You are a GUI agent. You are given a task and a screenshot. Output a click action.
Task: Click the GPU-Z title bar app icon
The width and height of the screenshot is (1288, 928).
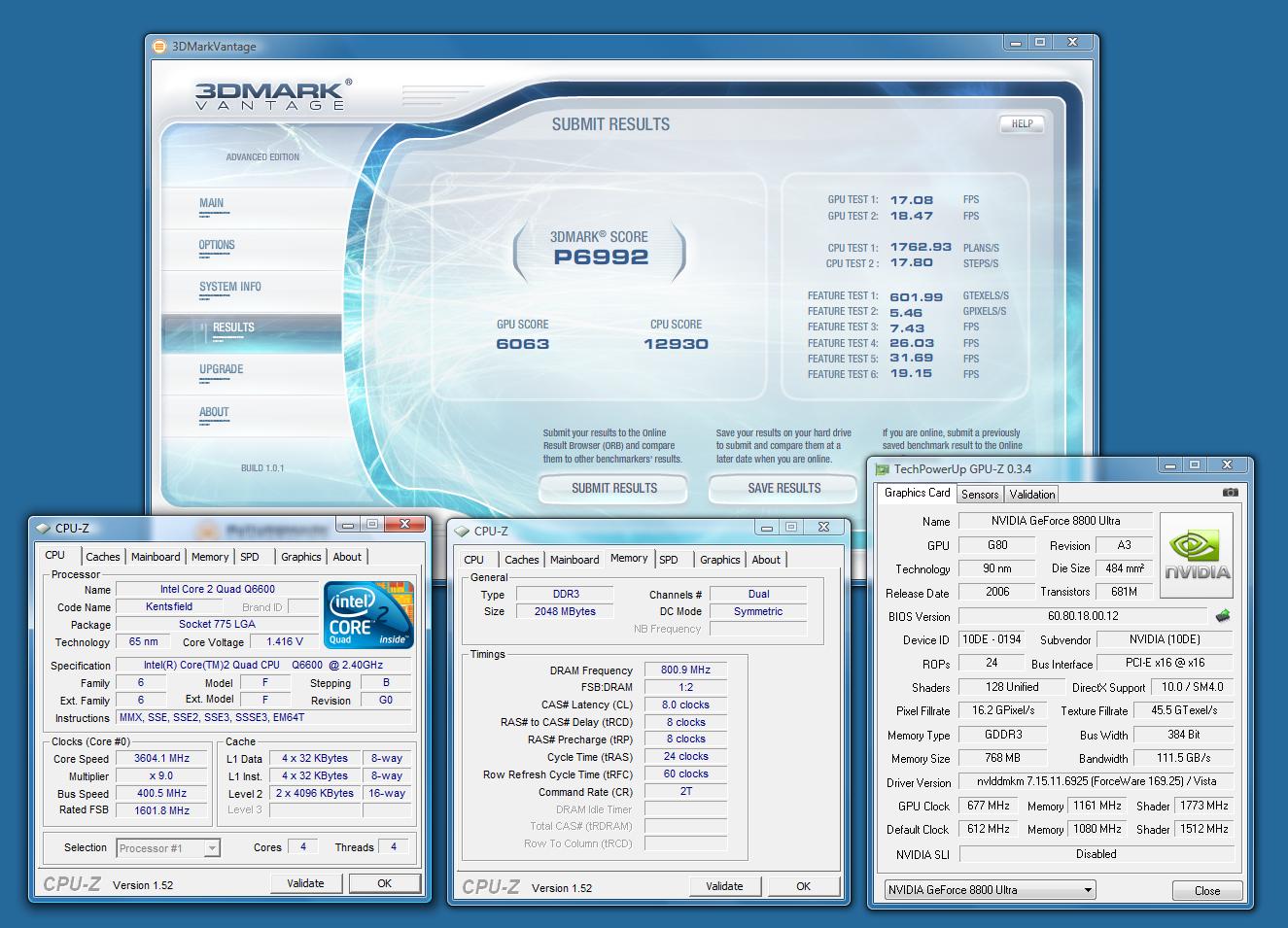coord(883,468)
